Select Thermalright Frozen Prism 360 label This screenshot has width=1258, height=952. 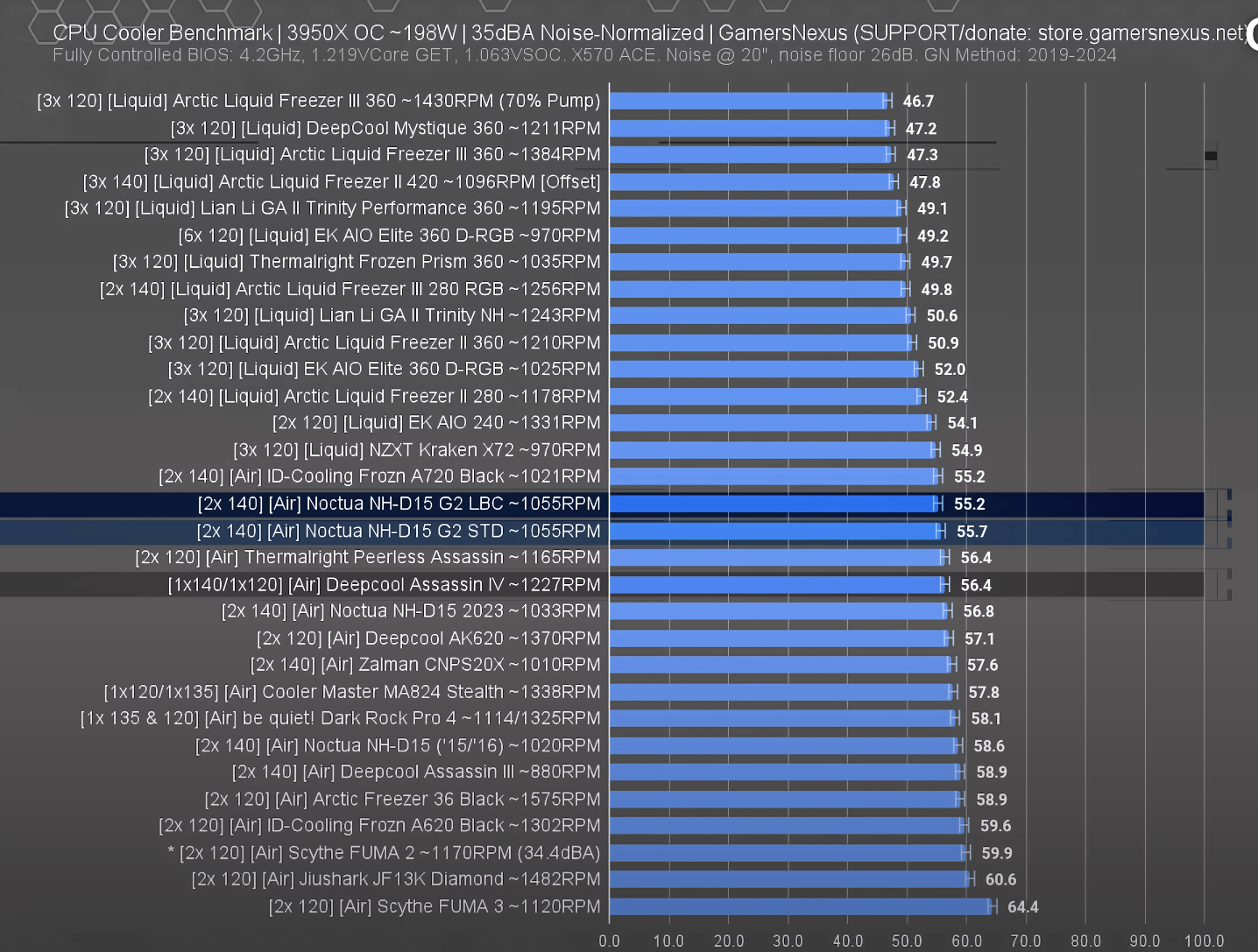click(357, 262)
